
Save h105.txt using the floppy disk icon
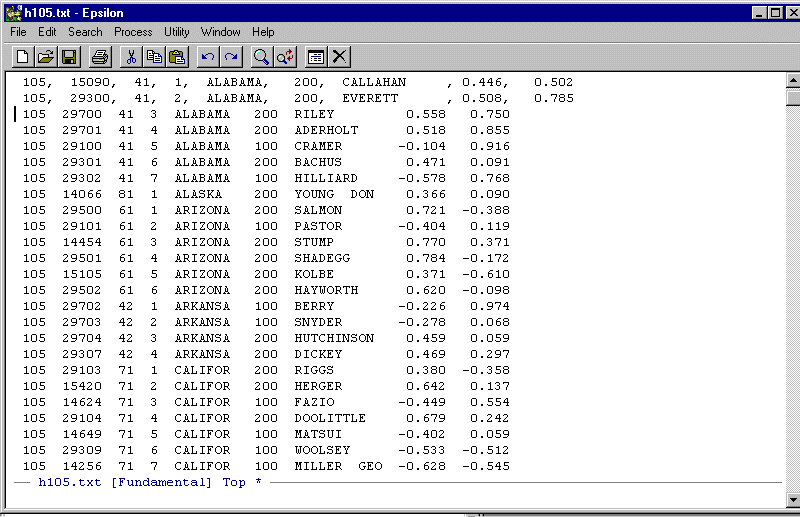[x=69, y=57]
